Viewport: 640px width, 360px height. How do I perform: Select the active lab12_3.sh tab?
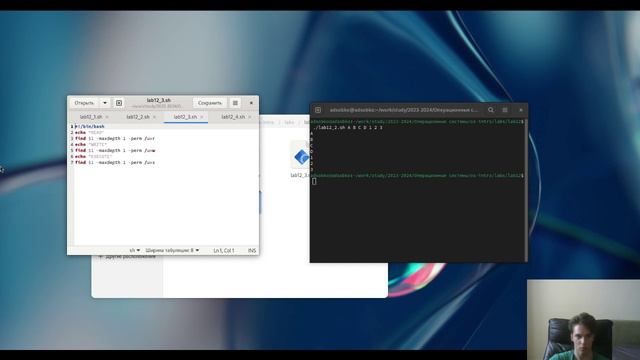coord(185,117)
